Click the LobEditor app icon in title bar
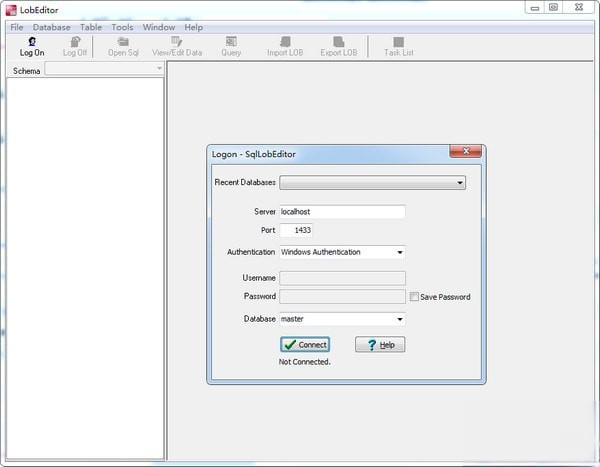This screenshot has width=600, height=467. point(11,10)
